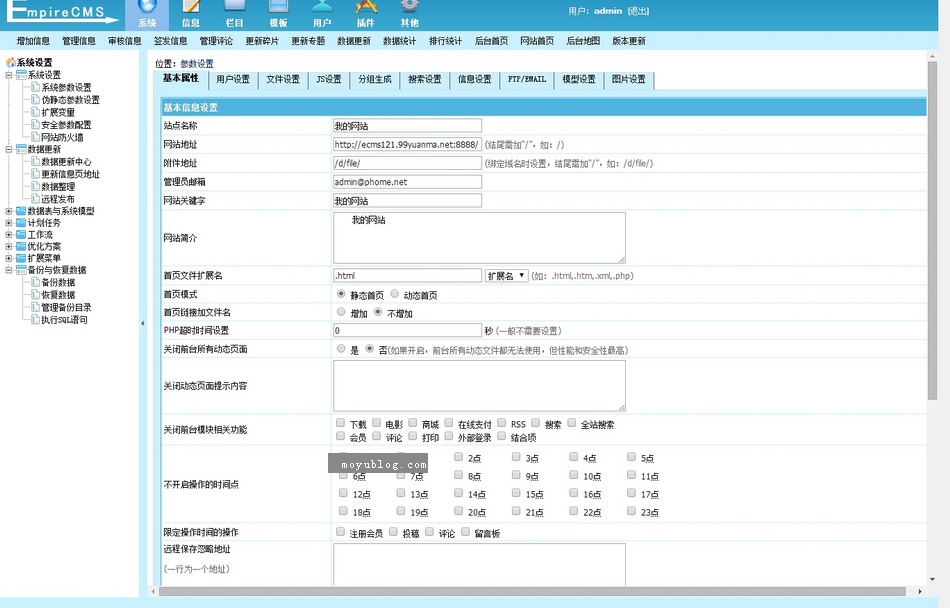Click page icon of 伪静态参数设置
The image size is (950, 608).
(35, 99)
